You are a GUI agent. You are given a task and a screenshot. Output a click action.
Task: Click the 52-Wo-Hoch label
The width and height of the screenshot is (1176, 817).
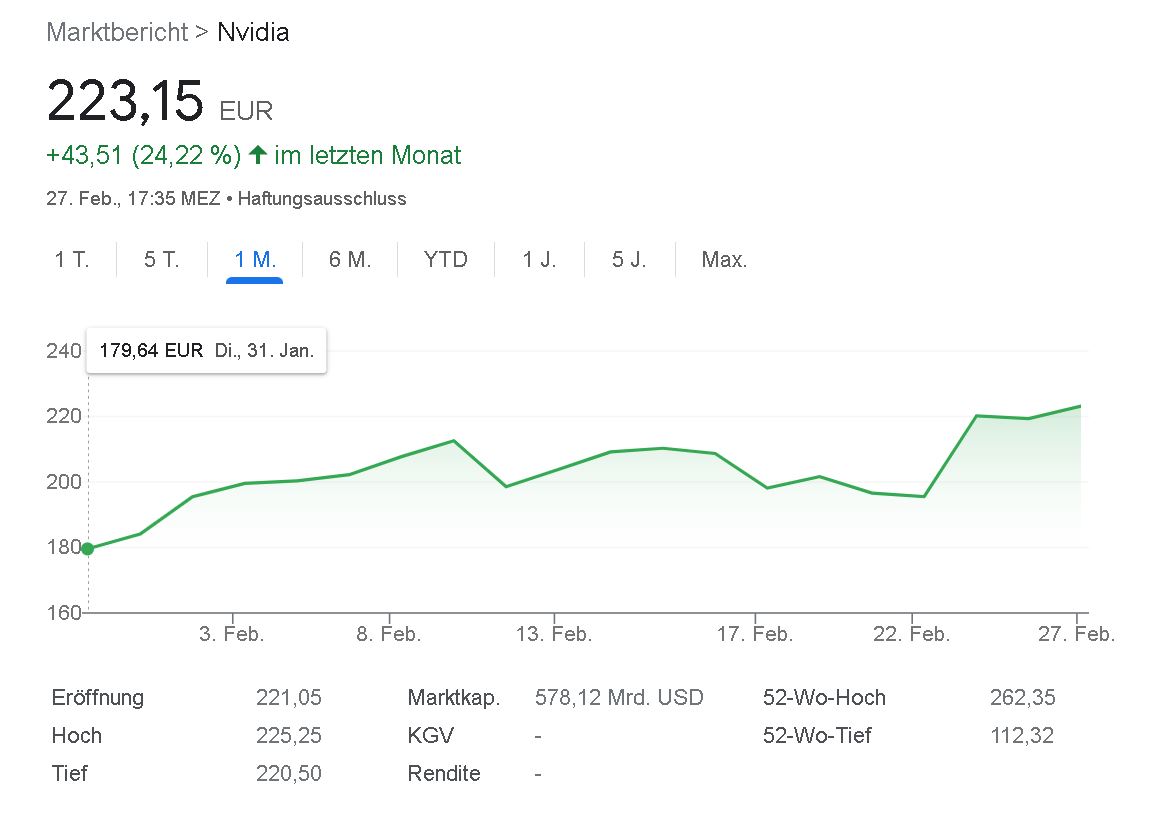[824, 698]
